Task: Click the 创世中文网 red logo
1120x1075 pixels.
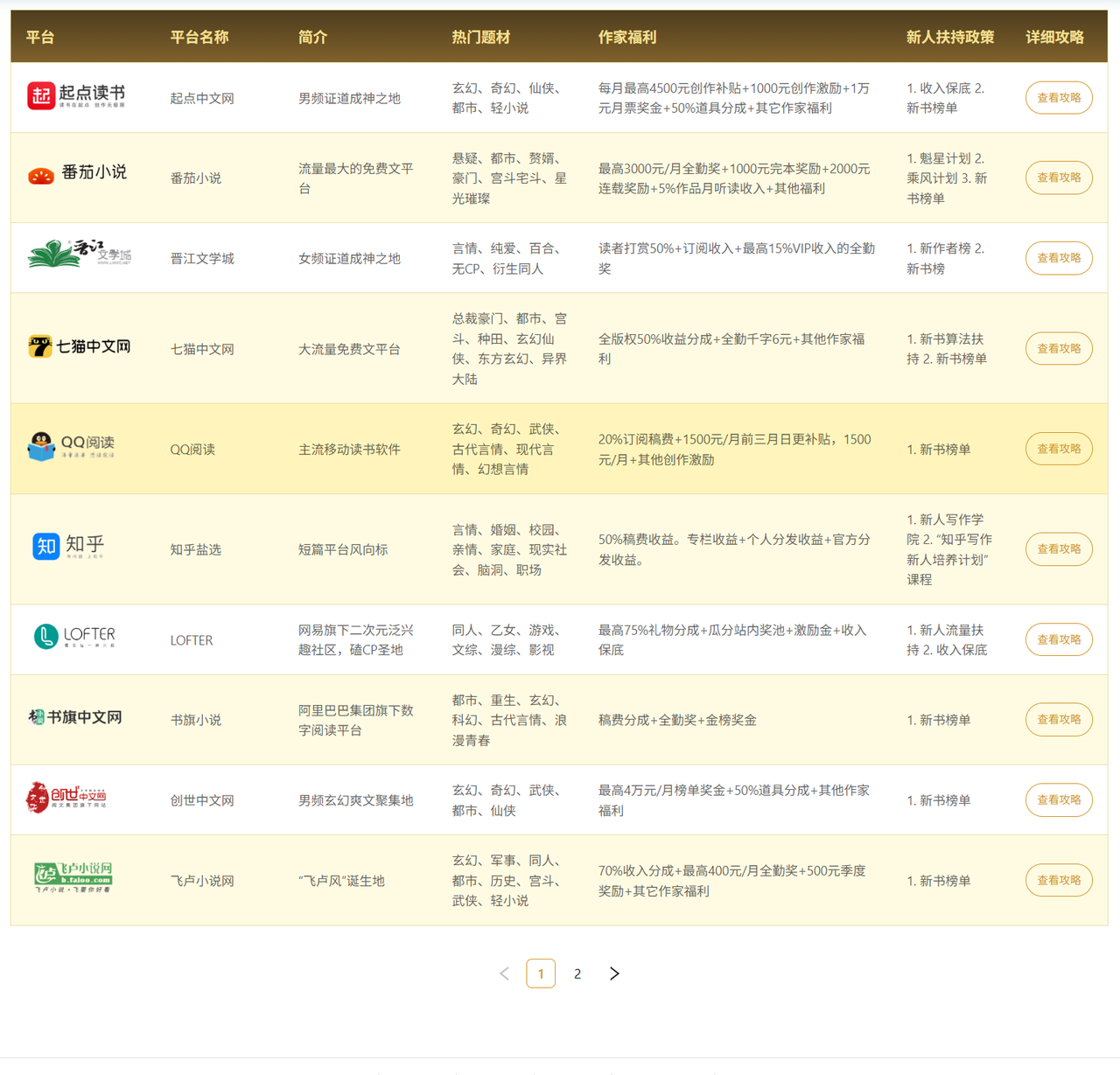Action: [66, 797]
